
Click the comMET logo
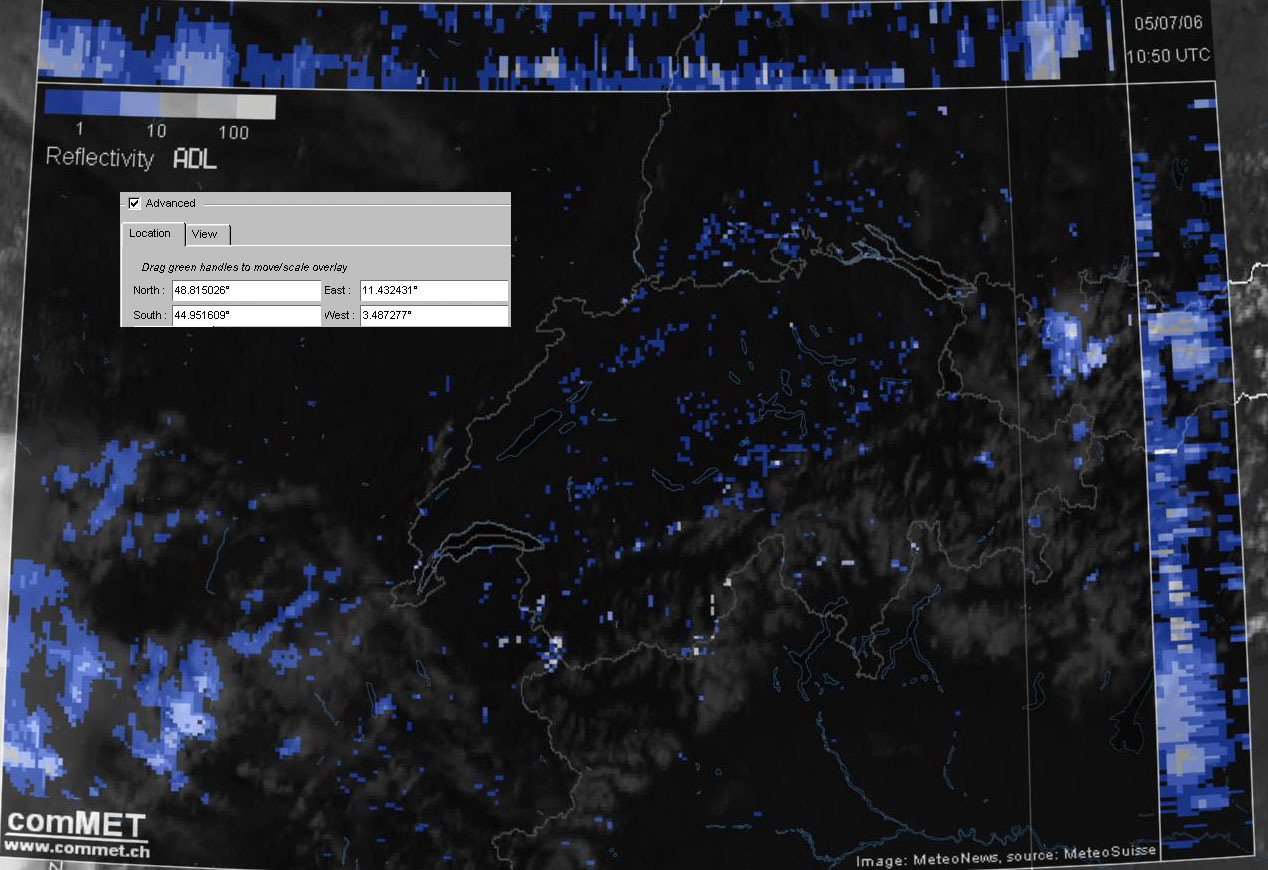tap(77, 825)
